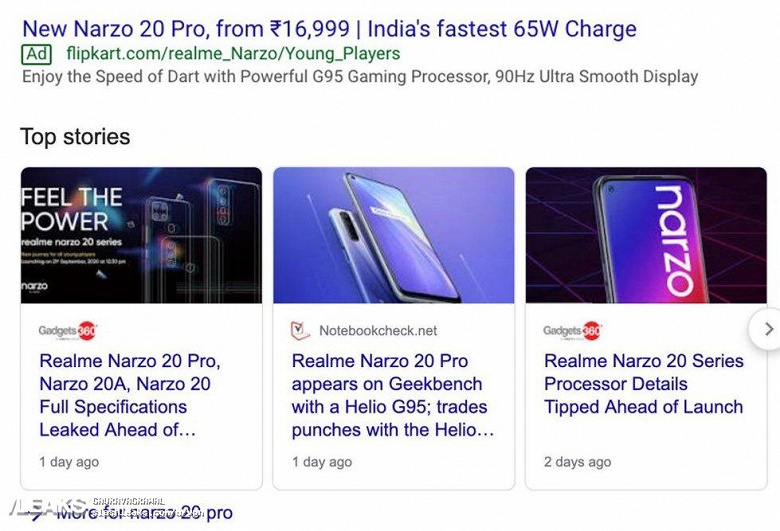Click the arrow icon beside More for narzo
780x531 pixels.
[34, 514]
